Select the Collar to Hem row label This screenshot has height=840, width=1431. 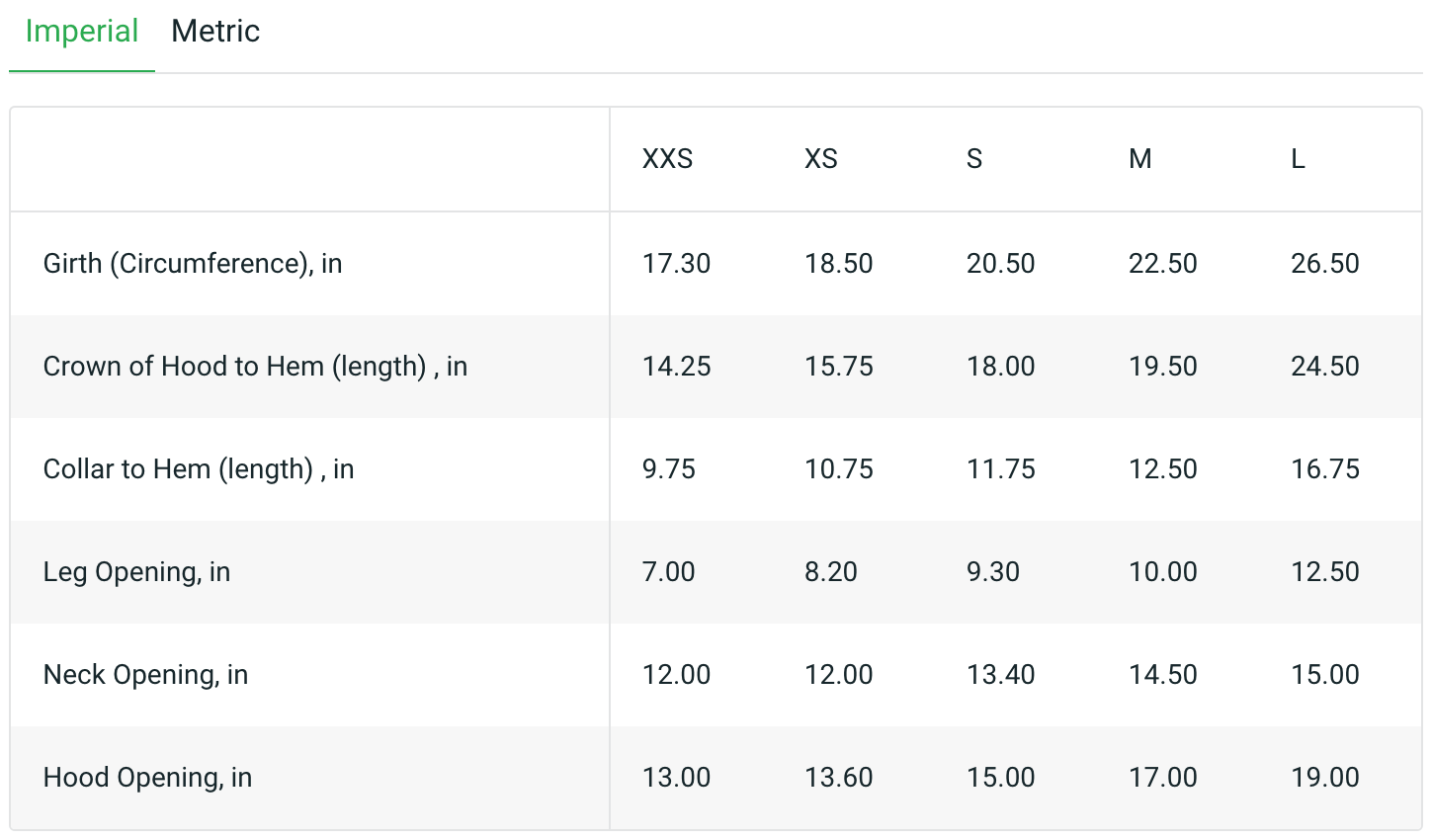tap(199, 469)
